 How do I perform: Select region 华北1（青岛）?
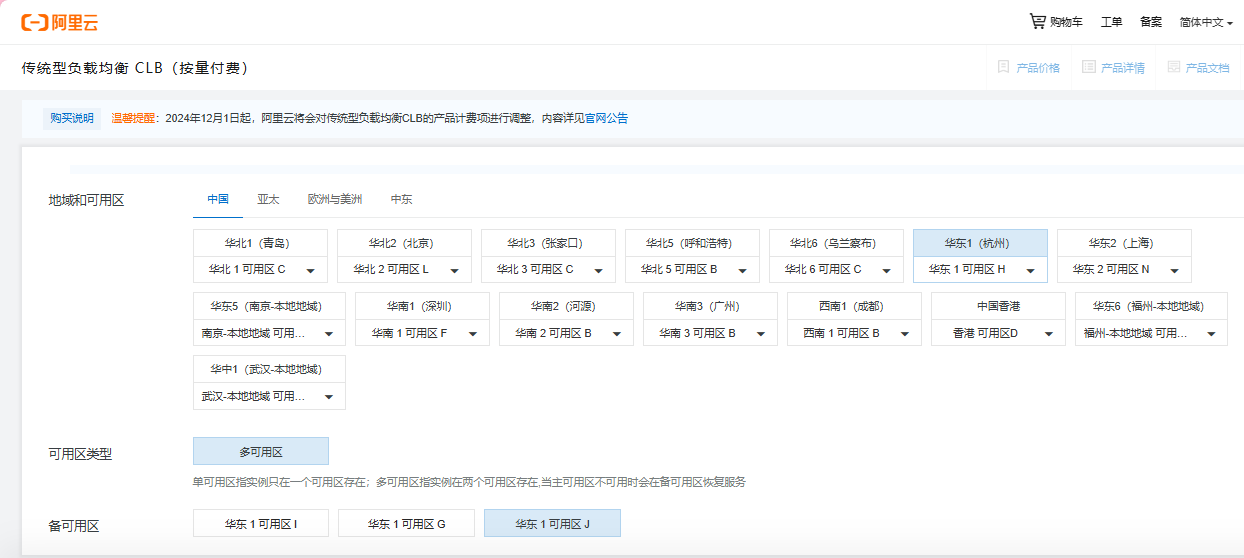coord(261,243)
